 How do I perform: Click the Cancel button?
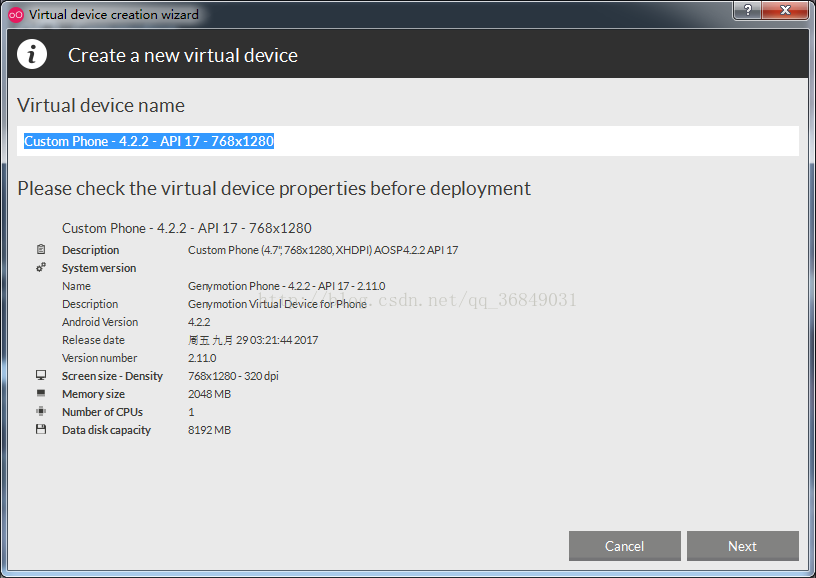click(624, 546)
